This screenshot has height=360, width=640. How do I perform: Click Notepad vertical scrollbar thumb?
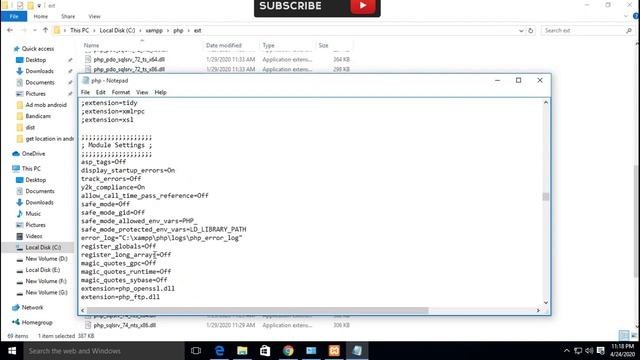(x=546, y=197)
